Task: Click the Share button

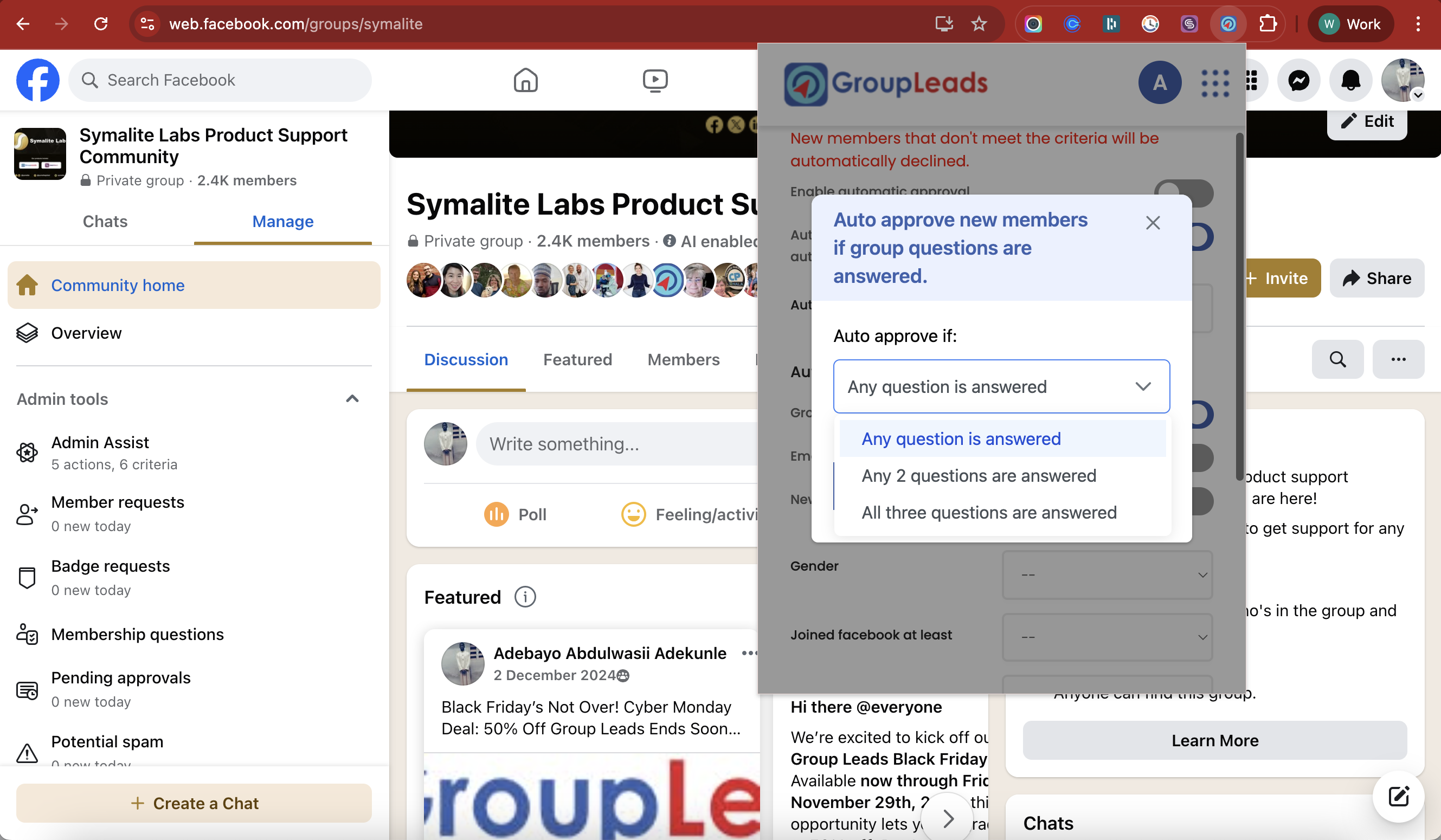Action: tap(1376, 279)
